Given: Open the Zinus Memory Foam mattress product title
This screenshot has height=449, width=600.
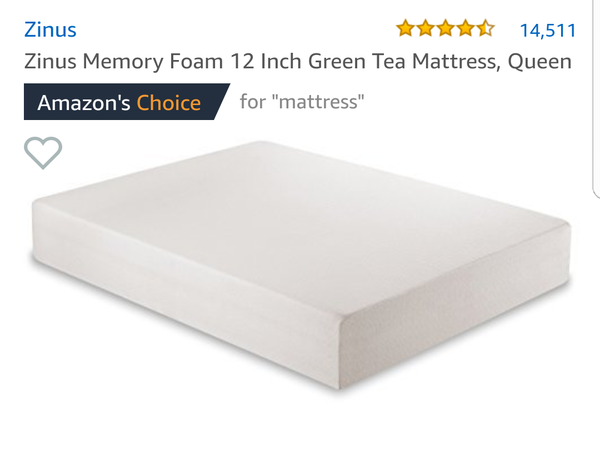Looking at the screenshot, I should pos(298,62).
